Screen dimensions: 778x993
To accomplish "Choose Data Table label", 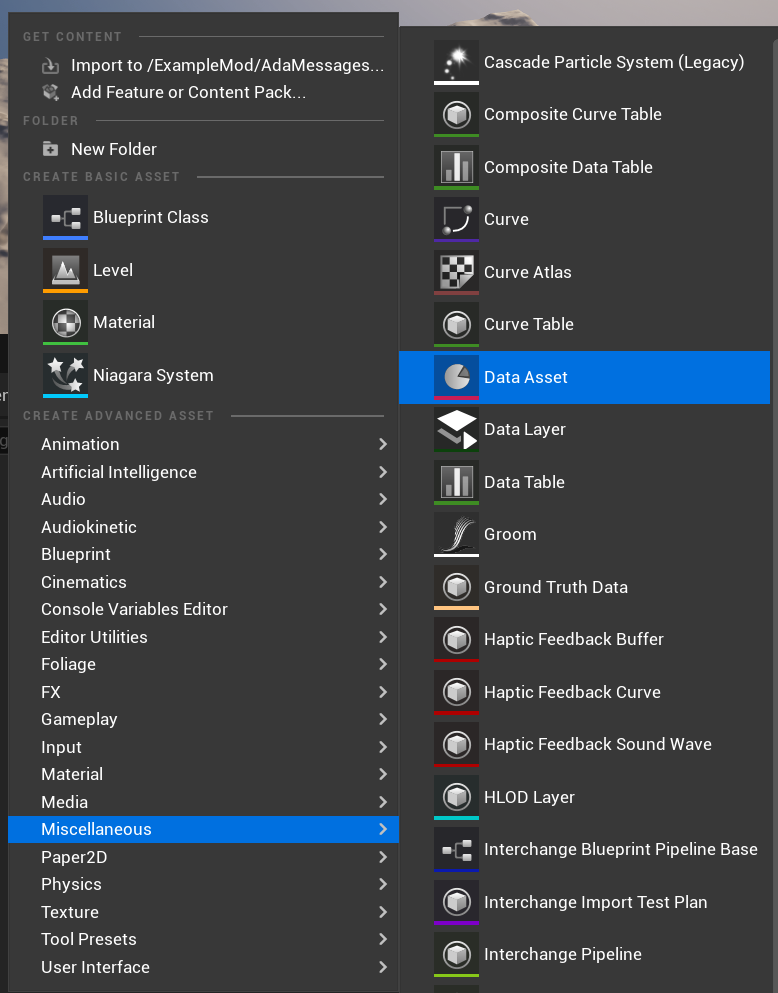I will pos(524,483).
